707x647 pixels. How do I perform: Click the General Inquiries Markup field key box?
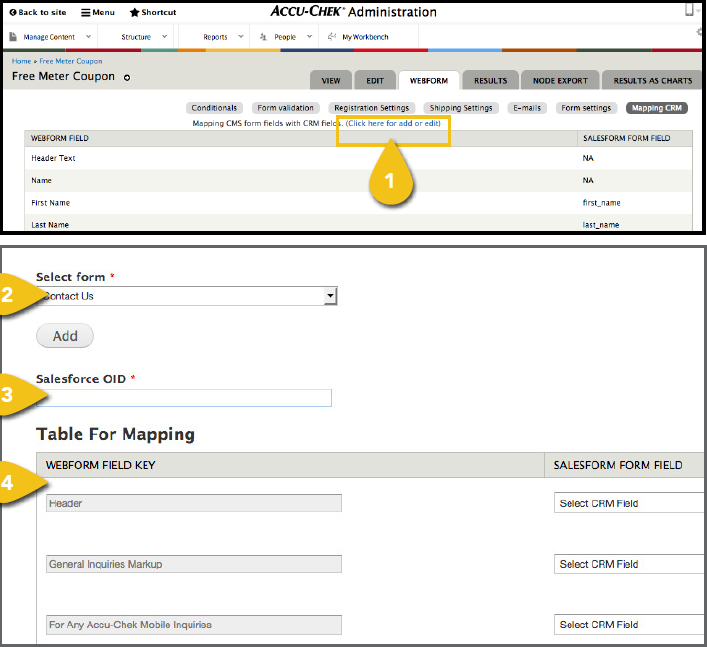click(194, 564)
